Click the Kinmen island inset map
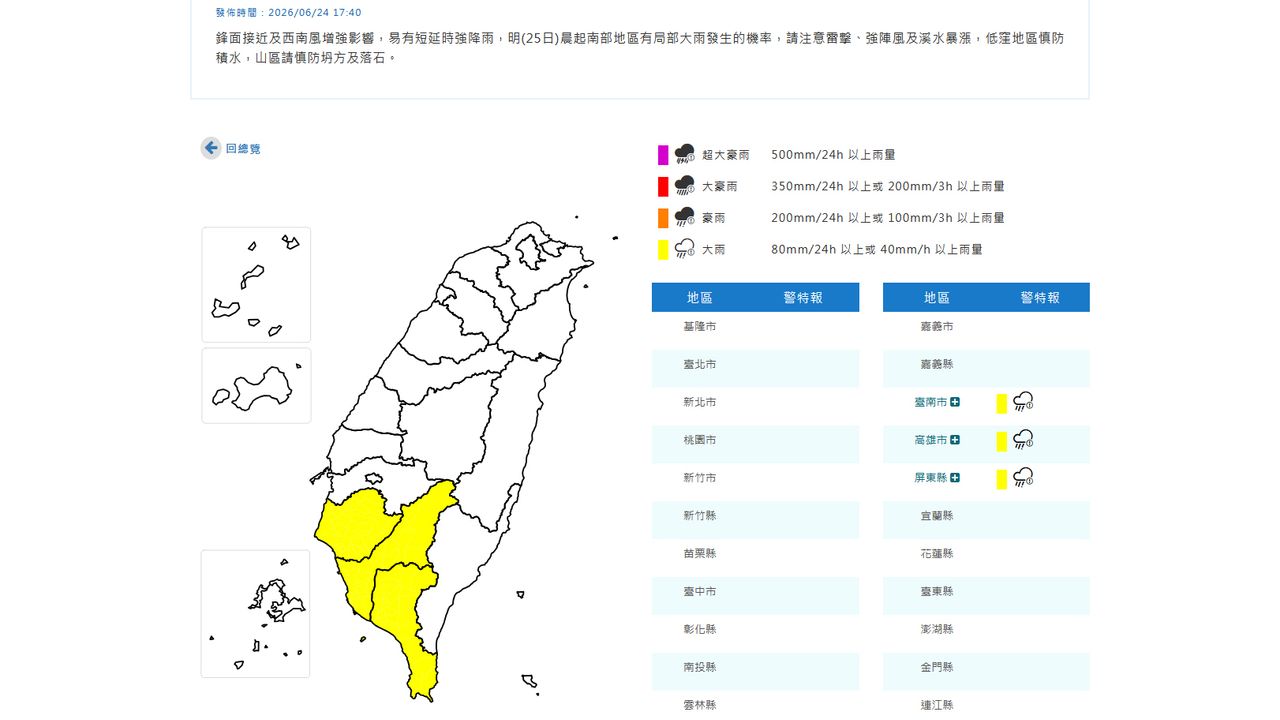1280x720 pixels. pos(256,386)
